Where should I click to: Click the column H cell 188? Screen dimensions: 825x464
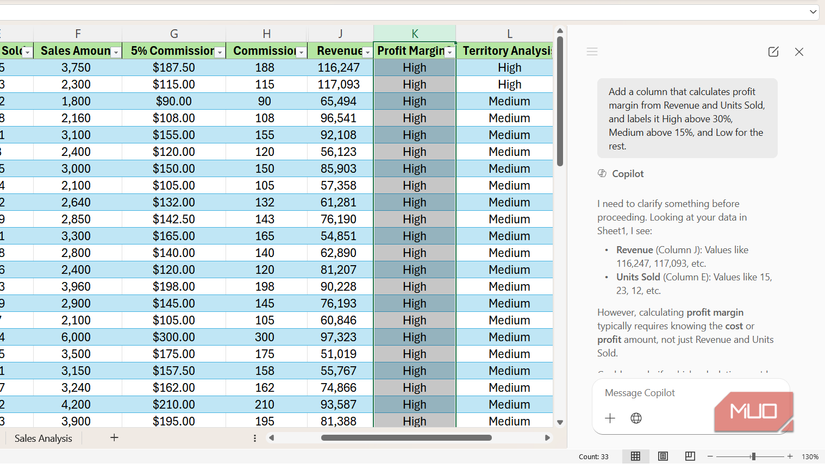267,67
